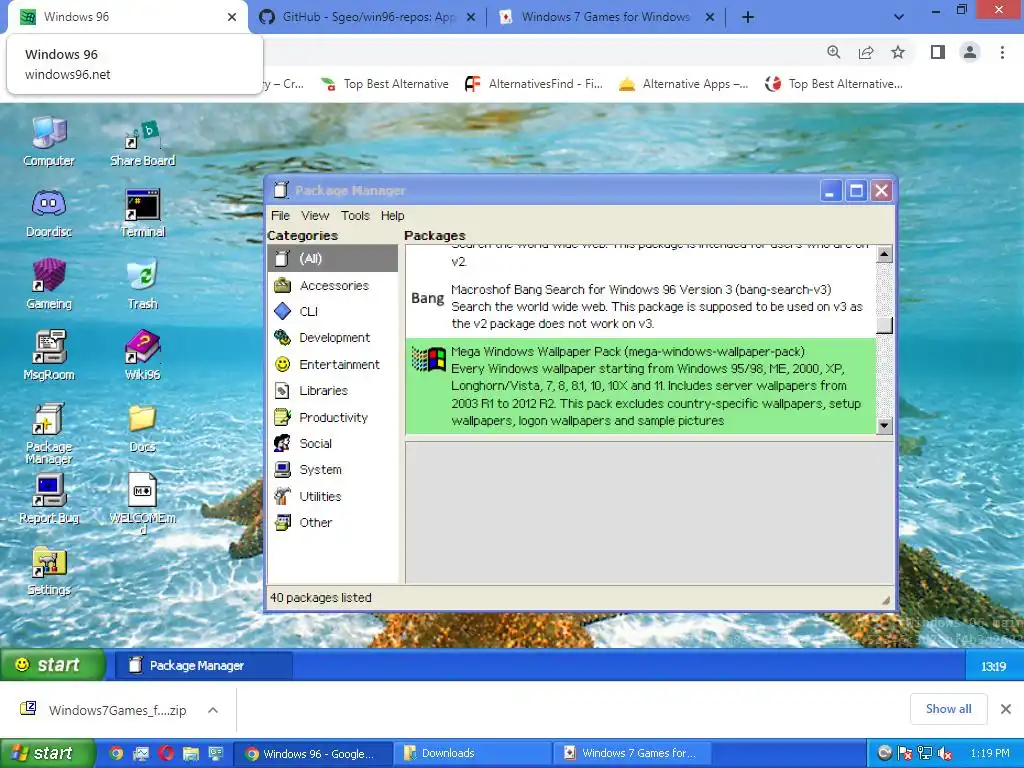Screen dimensions: 1024x768
Task: Select the Social category
Action: (x=333, y=443)
